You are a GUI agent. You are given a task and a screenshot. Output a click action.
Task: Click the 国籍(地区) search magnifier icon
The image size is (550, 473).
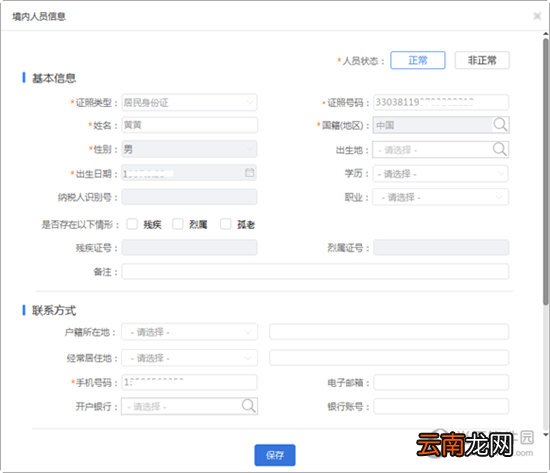500,125
